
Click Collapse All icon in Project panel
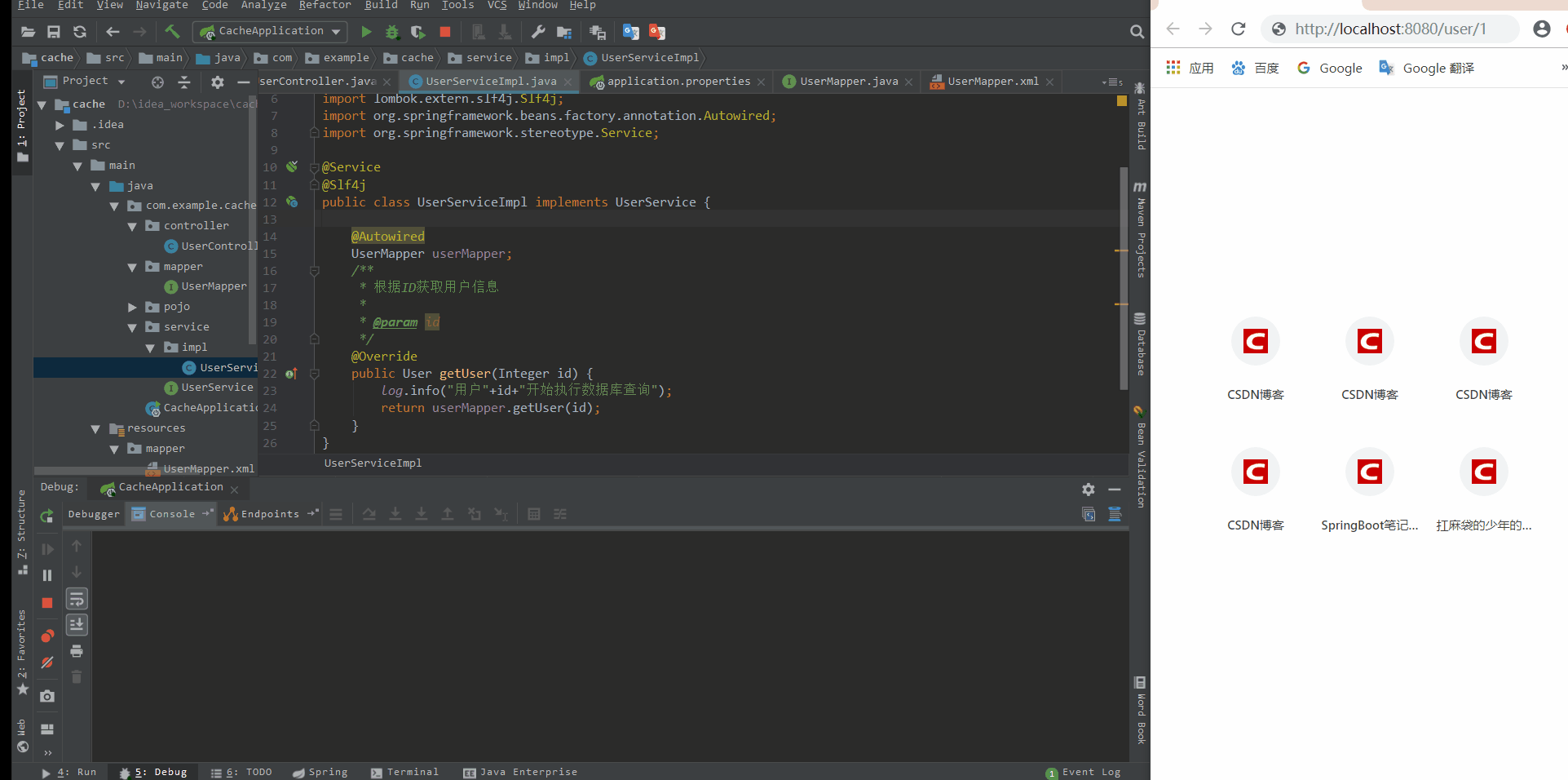pos(184,82)
